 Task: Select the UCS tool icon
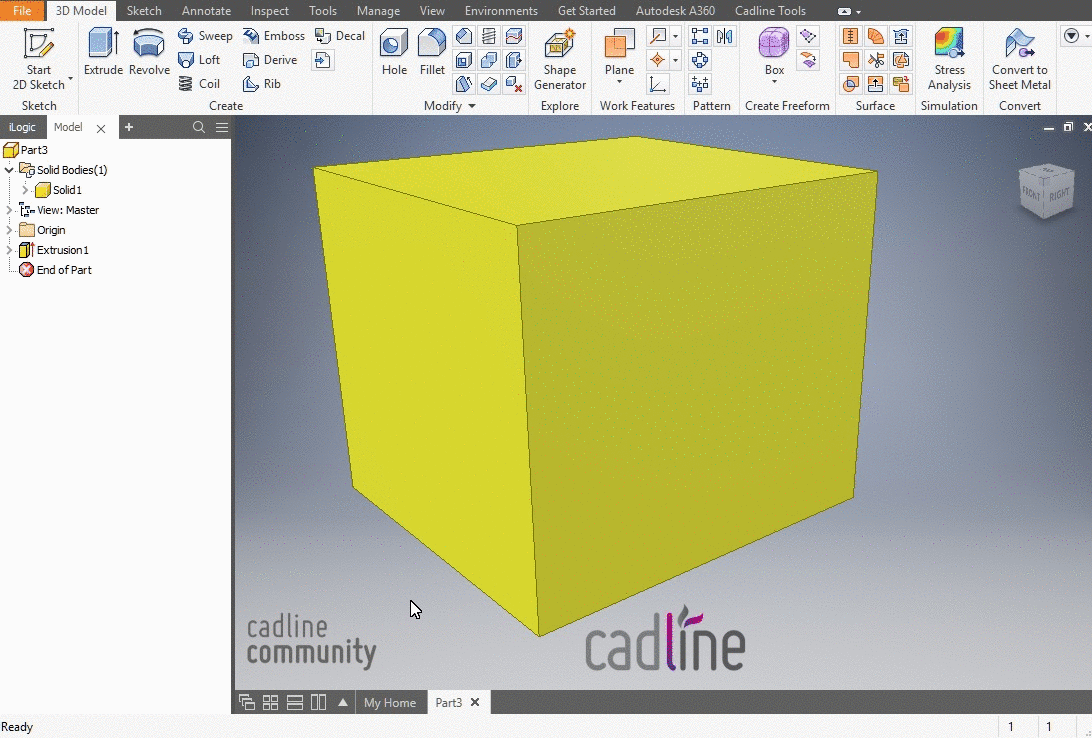pyautogui.click(x=657, y=84)
